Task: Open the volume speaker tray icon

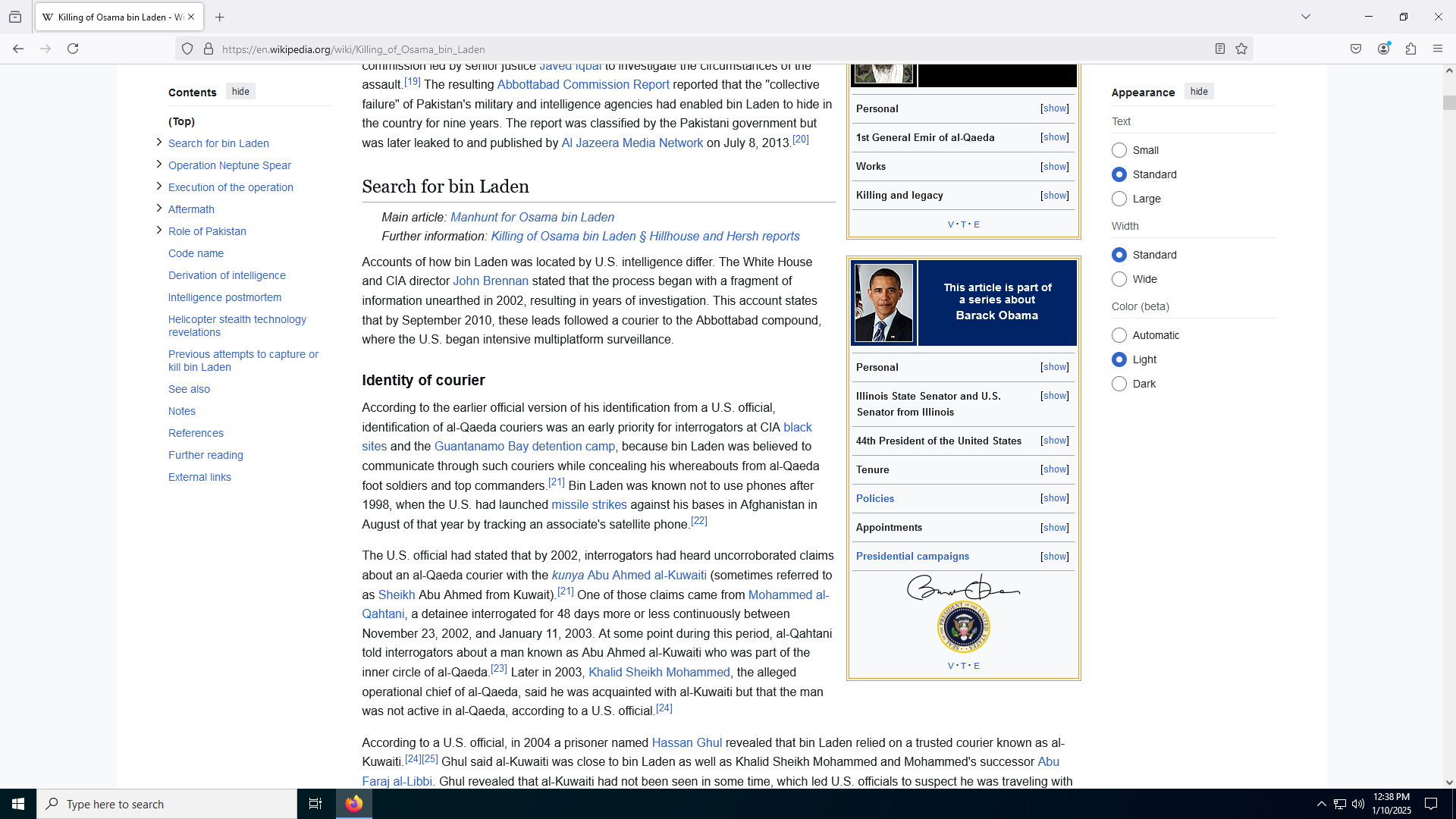Action: [x=1358, y=804]
